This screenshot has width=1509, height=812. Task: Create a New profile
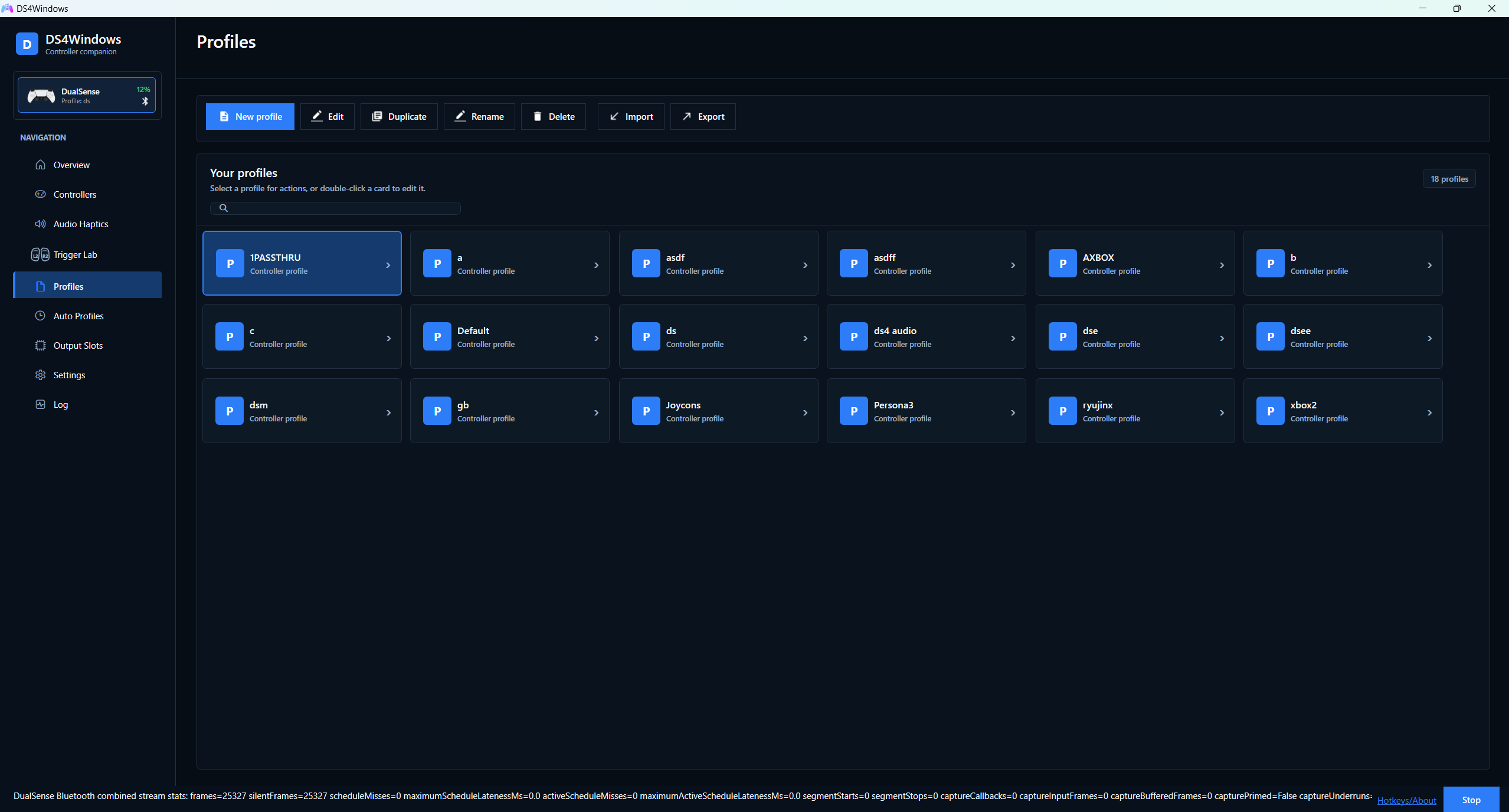pyautogui.click(x=250, y=116)
